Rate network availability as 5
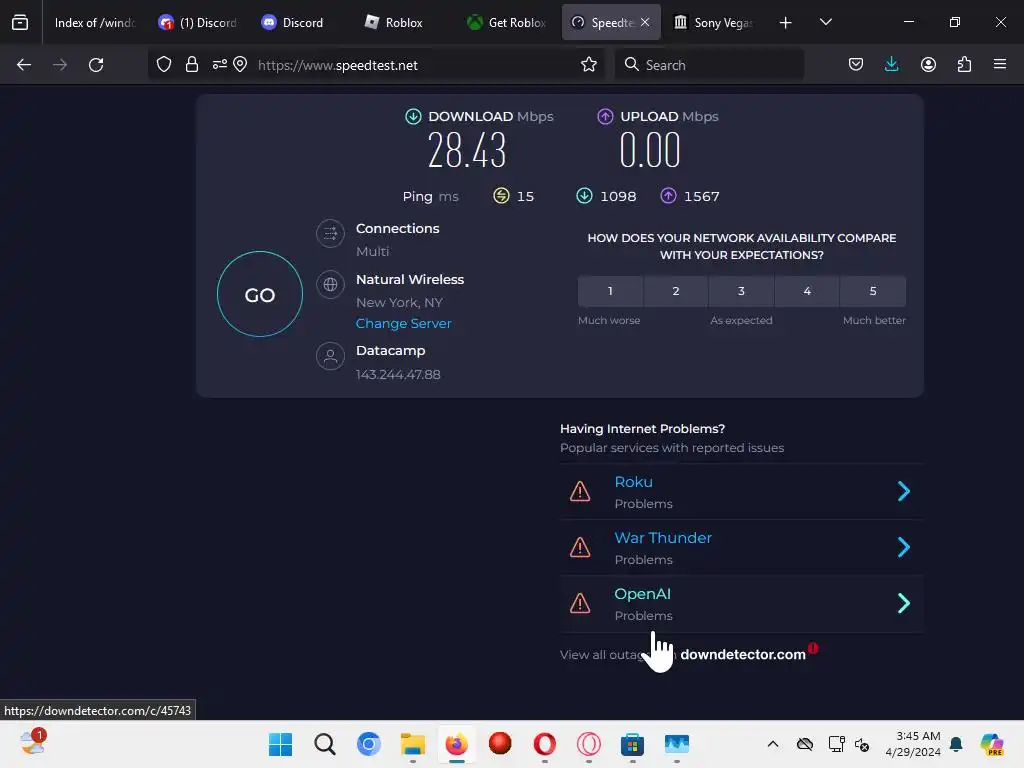The image size is (1024, 768). 873,291
